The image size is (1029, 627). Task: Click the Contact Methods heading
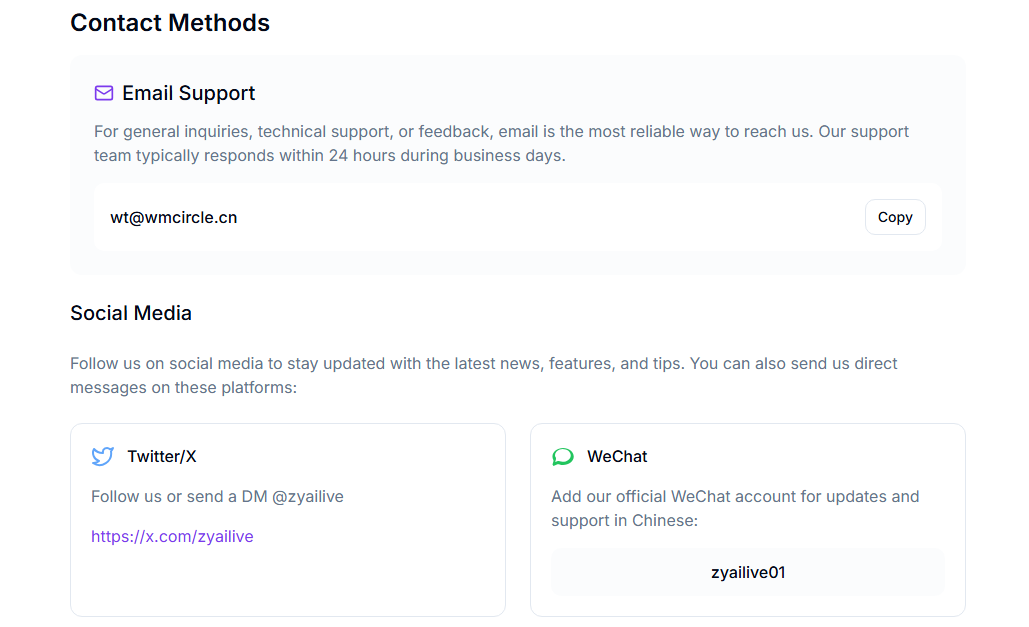click(x=170, y=23)
